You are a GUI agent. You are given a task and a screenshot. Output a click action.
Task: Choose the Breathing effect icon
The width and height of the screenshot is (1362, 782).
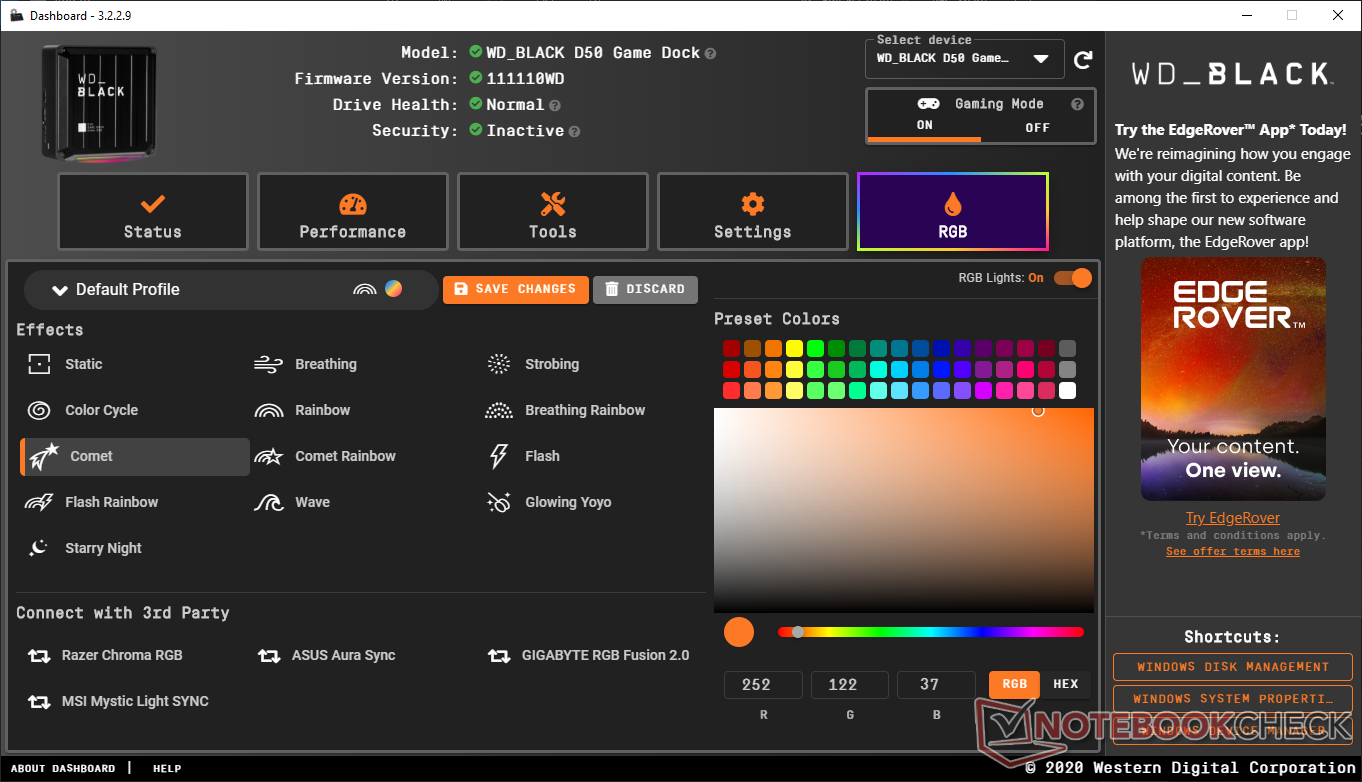coord(269,364)
